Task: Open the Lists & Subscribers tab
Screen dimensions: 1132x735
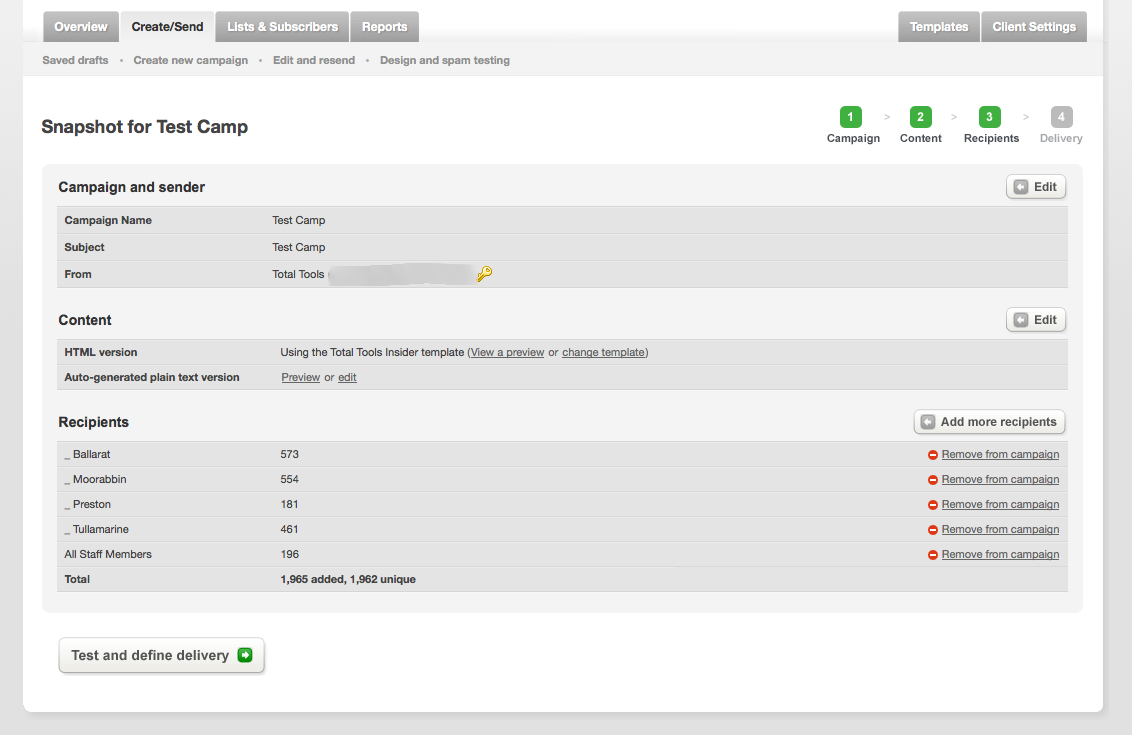Action: 281,26
